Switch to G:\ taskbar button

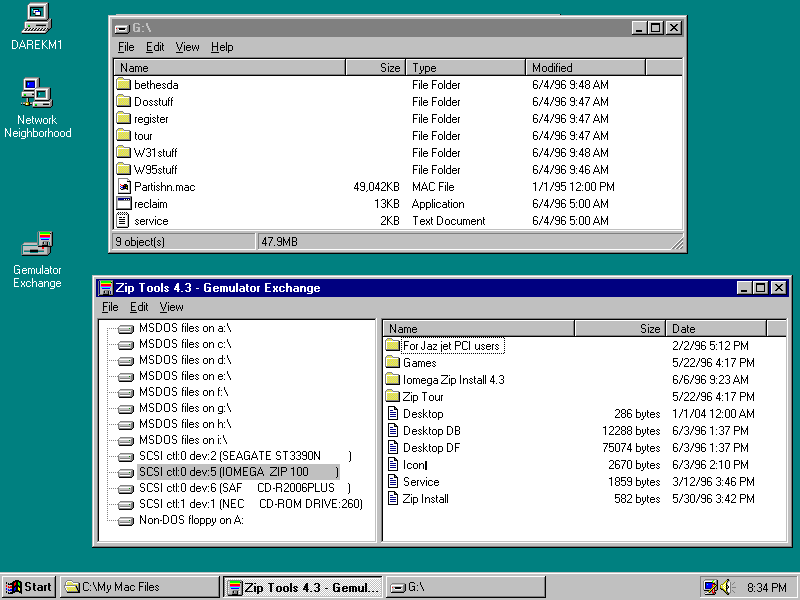click(x=465, y=587)
